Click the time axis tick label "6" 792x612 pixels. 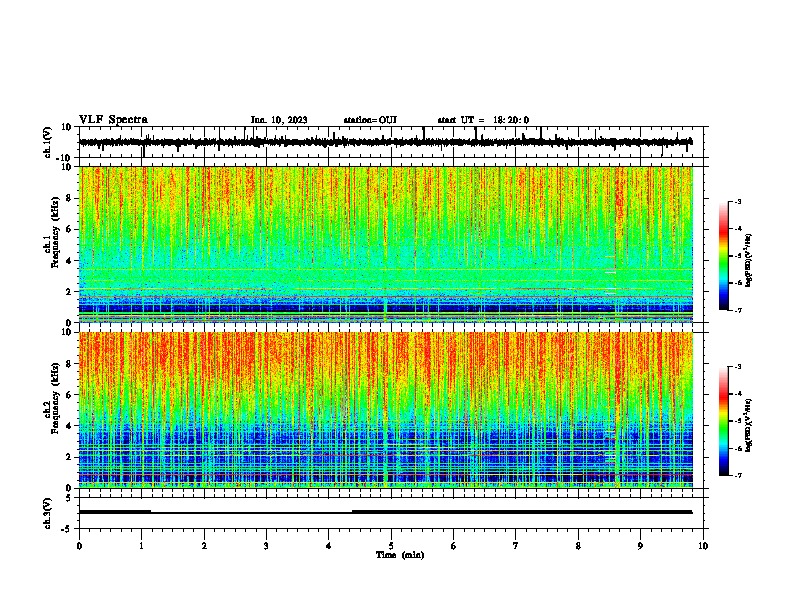pos(453,546)
